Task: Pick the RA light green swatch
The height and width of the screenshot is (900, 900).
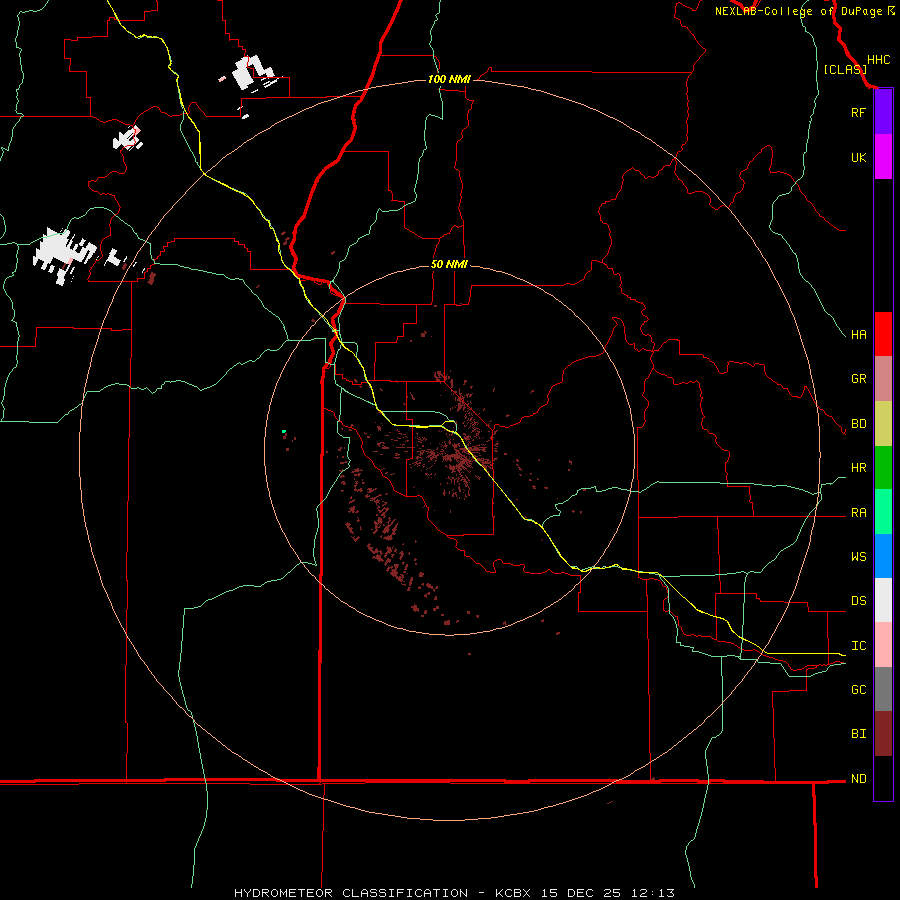Action: click(883, 512)
